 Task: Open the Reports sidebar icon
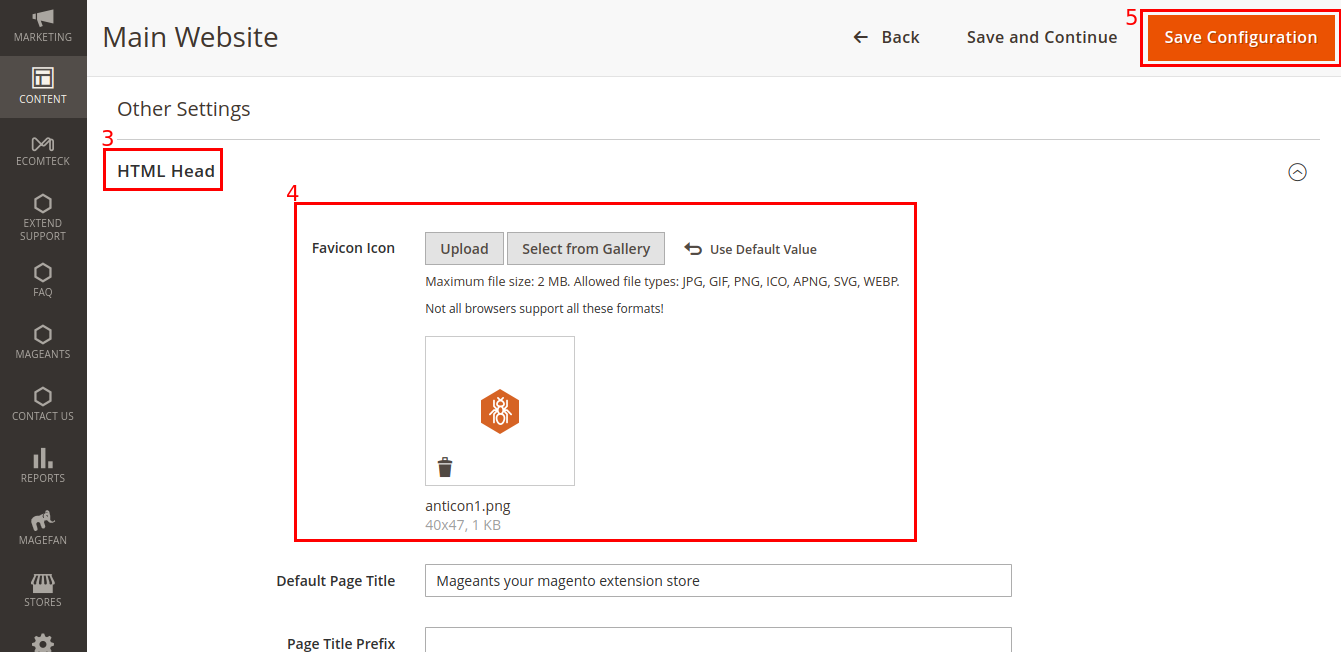[43, 463]
